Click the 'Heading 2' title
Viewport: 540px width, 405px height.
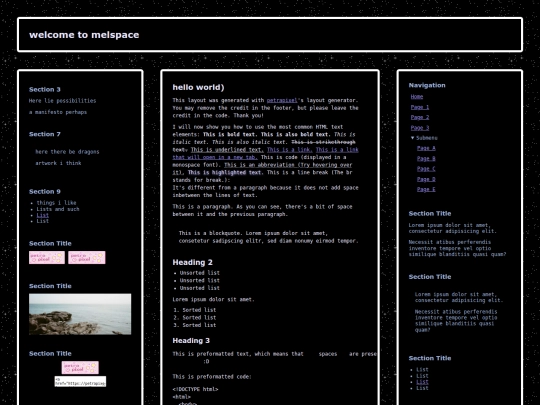pyautogui.click(x=193, y=262)
